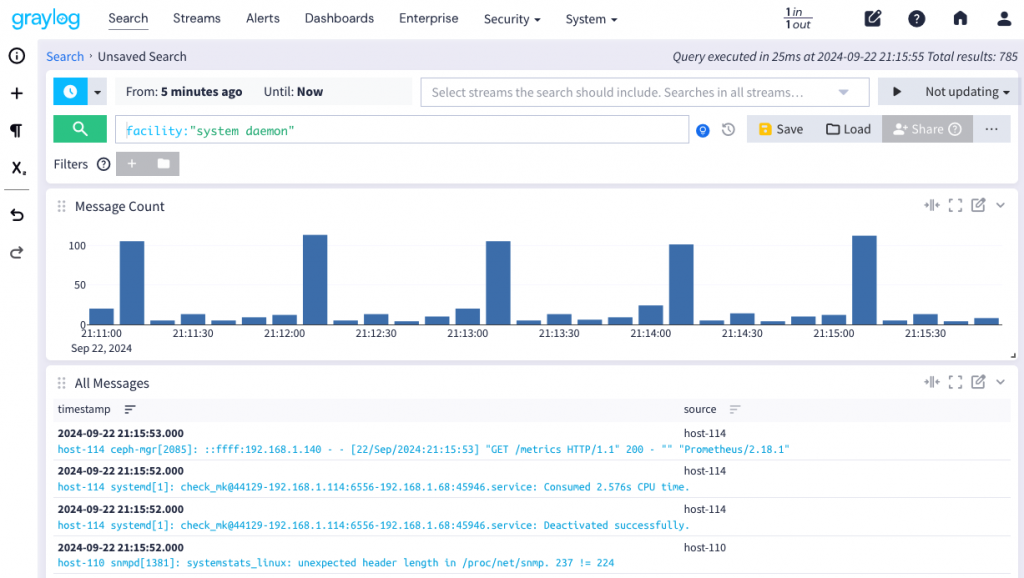Click the widget resize handle of Message Count
This screenshot has width=1024, height=578.
[x=1013, y=355]
